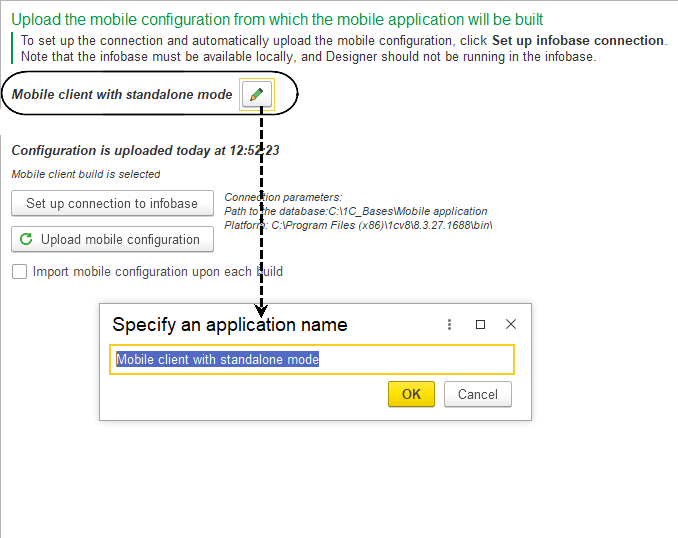Click bold Set up infobase connection text in instructions
The width and height of the screenshot is (678, 538).
click(577, 41)
